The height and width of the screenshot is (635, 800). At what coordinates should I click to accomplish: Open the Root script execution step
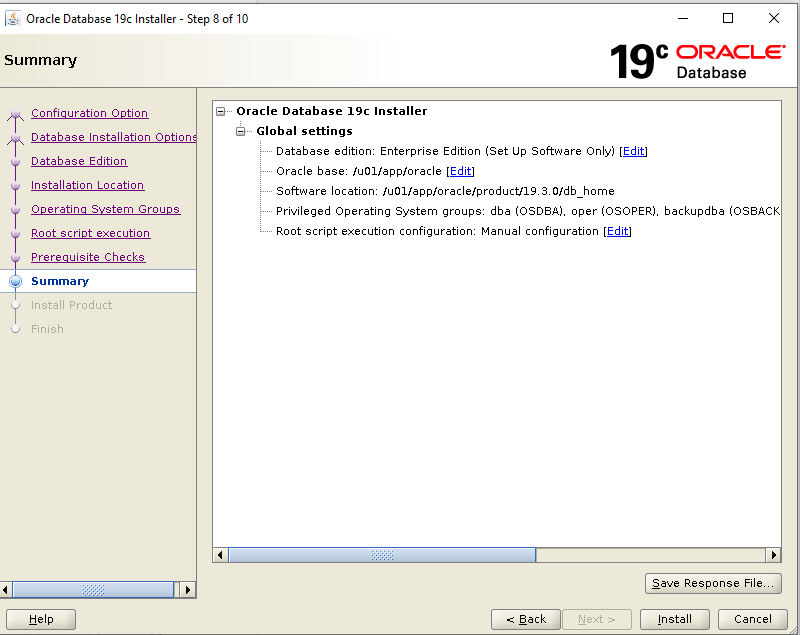(x=90, y=233)
